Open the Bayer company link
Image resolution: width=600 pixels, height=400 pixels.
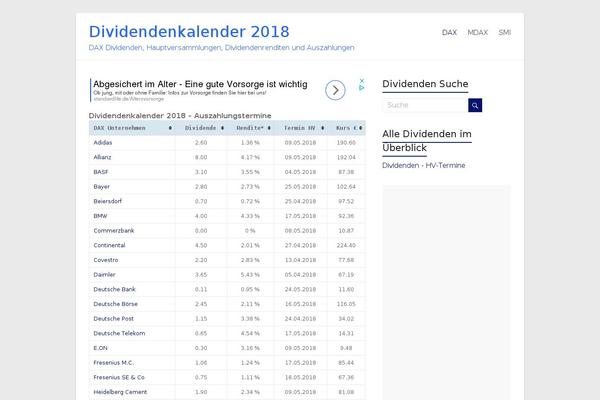pyautogui.click(x=101, y=186)
